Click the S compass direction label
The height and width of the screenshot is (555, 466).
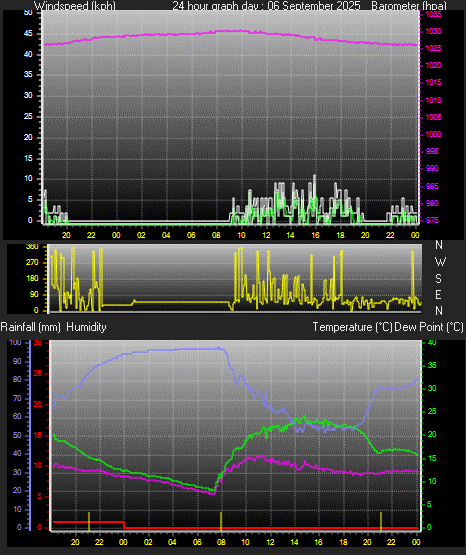point(438,279)
